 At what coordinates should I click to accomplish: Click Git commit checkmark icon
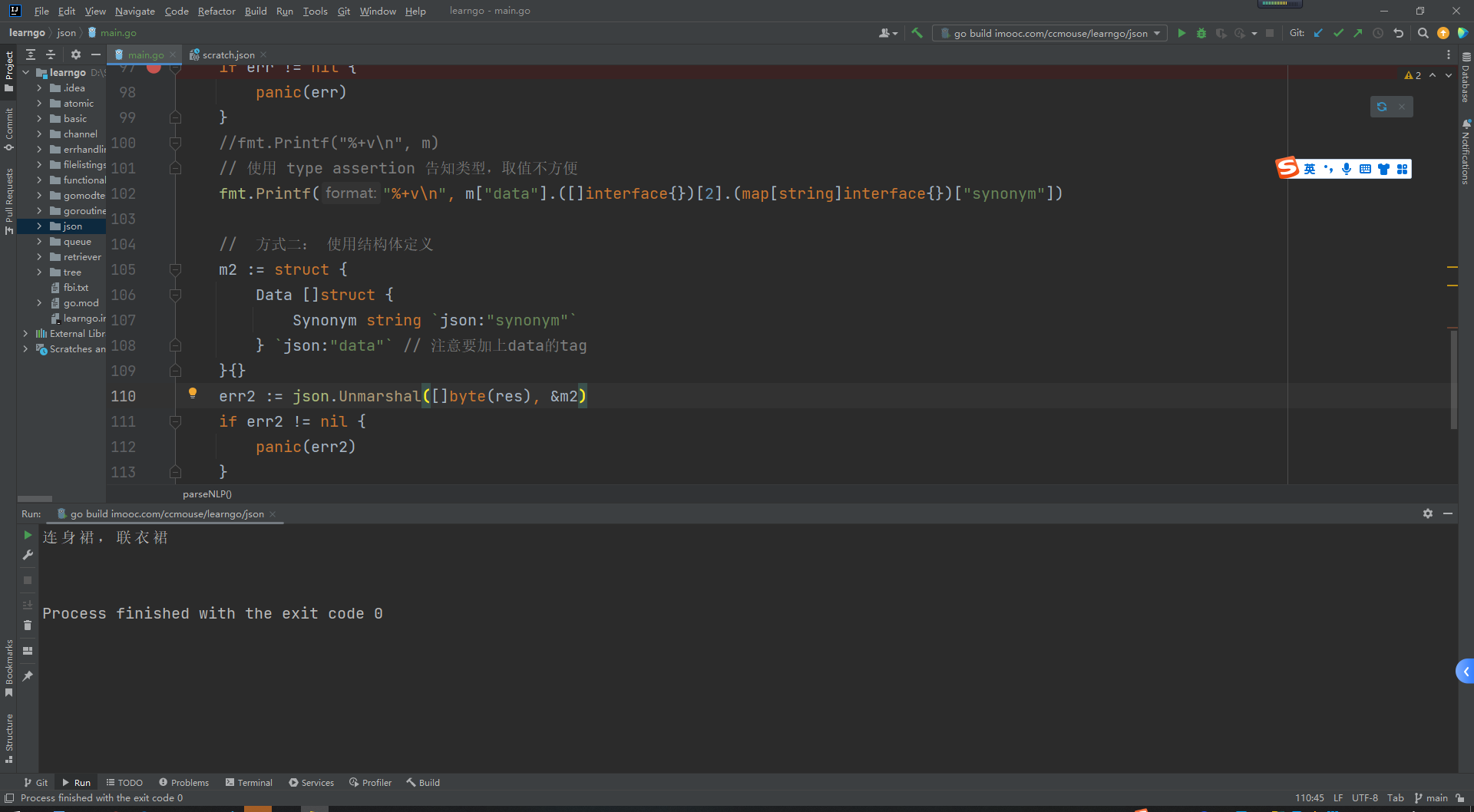(x=1338, y=33)
